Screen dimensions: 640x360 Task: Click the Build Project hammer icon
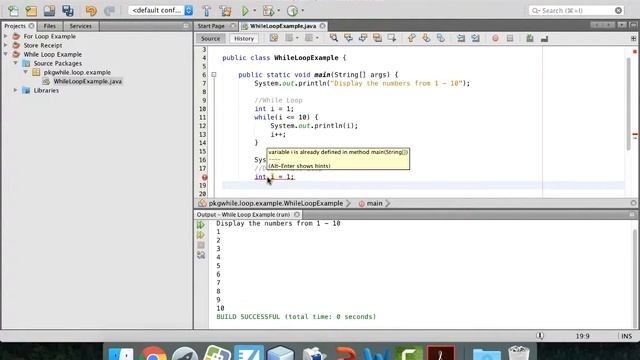(x=207, y=11)
